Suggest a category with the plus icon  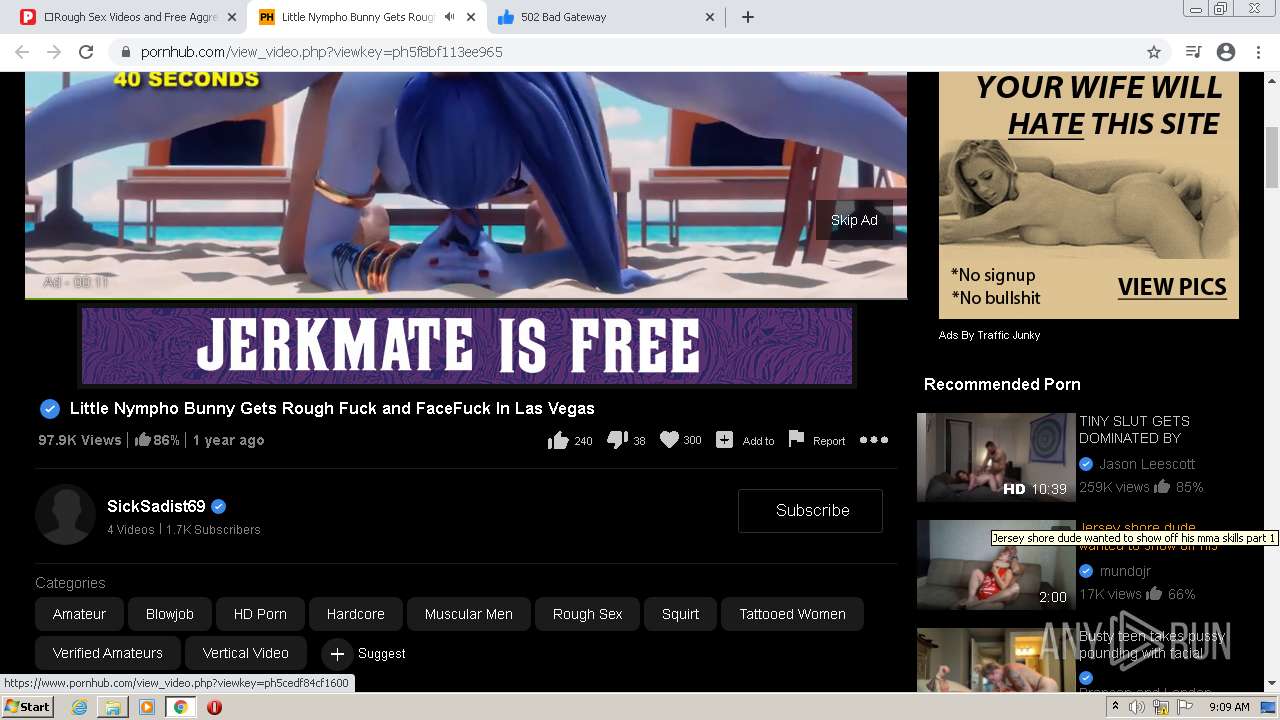pos(337,654)
